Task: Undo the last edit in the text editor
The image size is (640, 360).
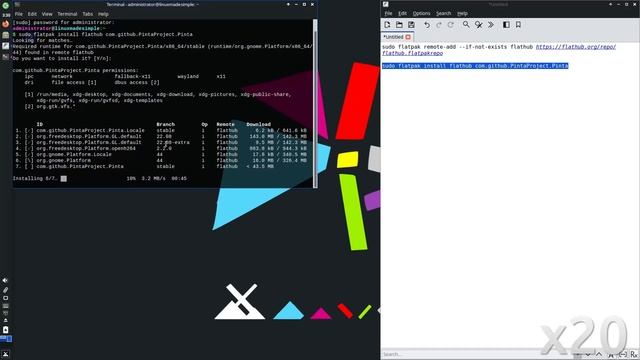Action: (427, 25)
